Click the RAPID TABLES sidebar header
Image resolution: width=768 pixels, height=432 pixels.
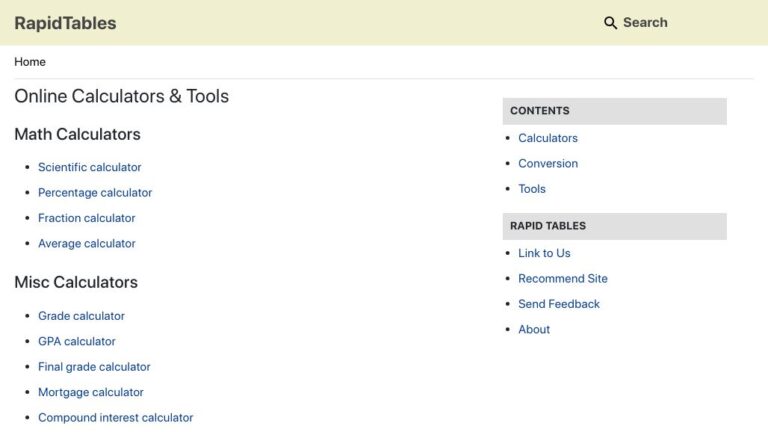(x=615, y=226)
